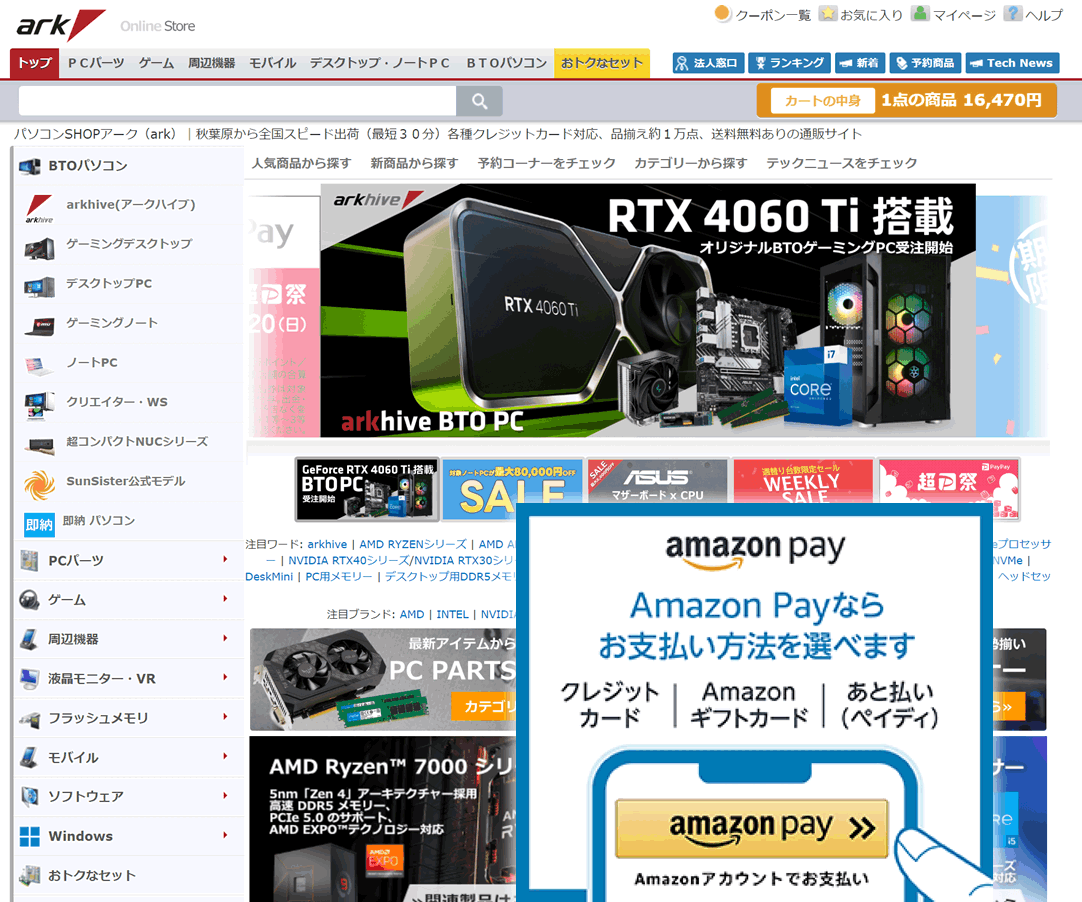Open the GeForce RTX 4060 Ti BTOPC thumbnail
The image size is (1082, 902).
click(367, 489)
